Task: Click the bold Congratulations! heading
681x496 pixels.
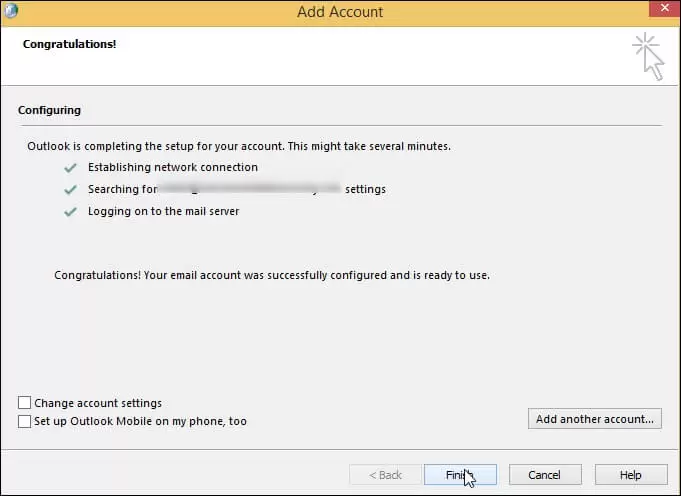Action: coord(69,44)
